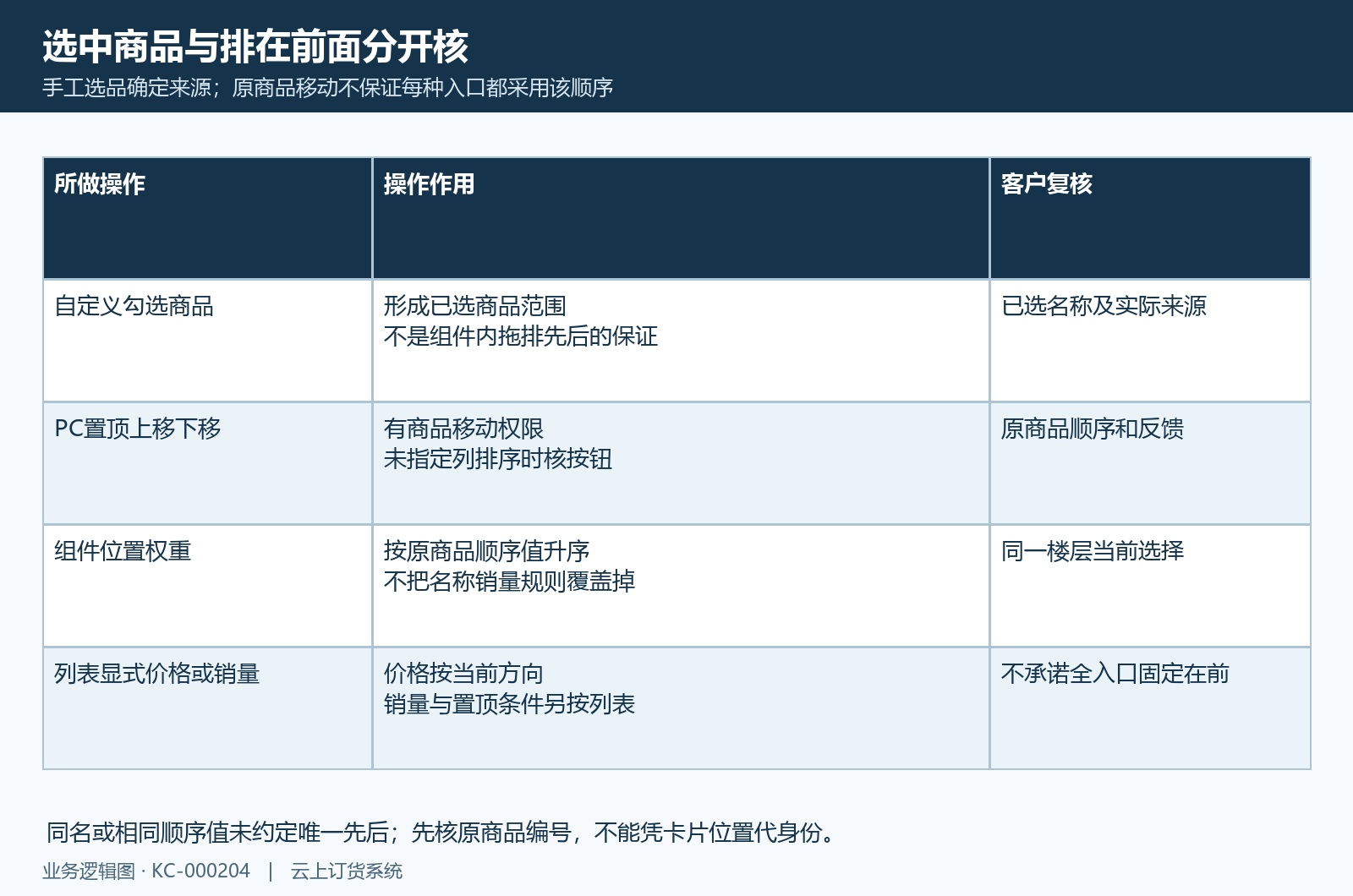Click the text 有商品移动权限

point(463,429)
